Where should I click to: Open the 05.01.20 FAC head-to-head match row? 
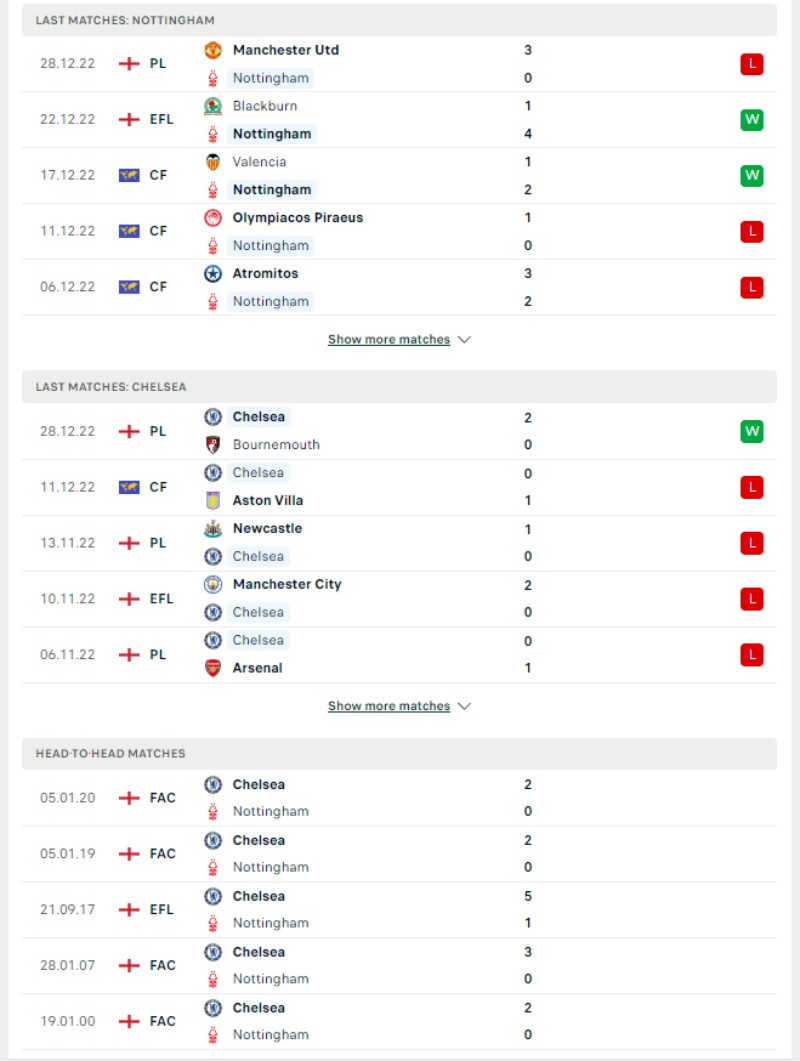[399, 798]
